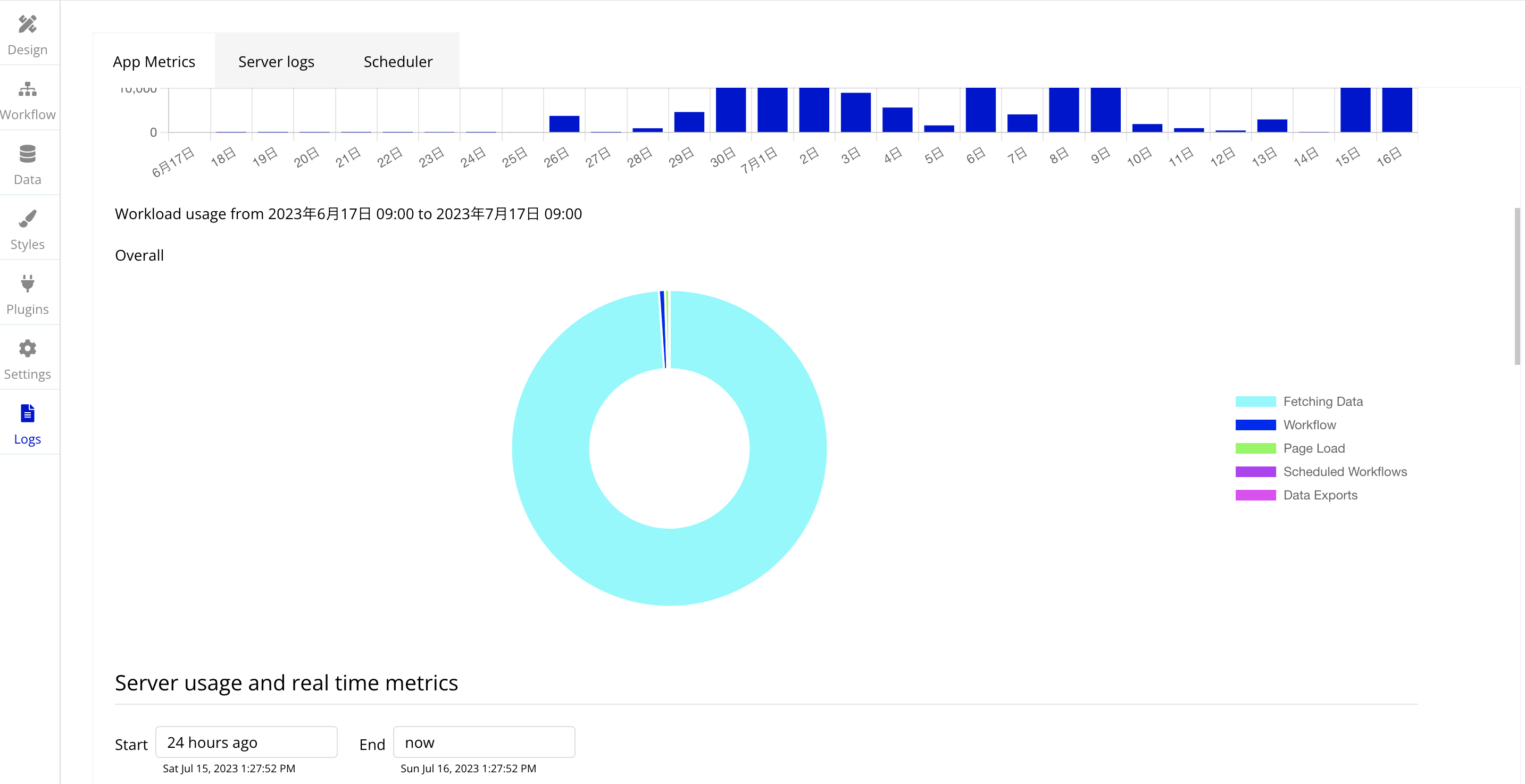Click the Start time input field
Screen dimensions: 1525x784
coord(246,743)
